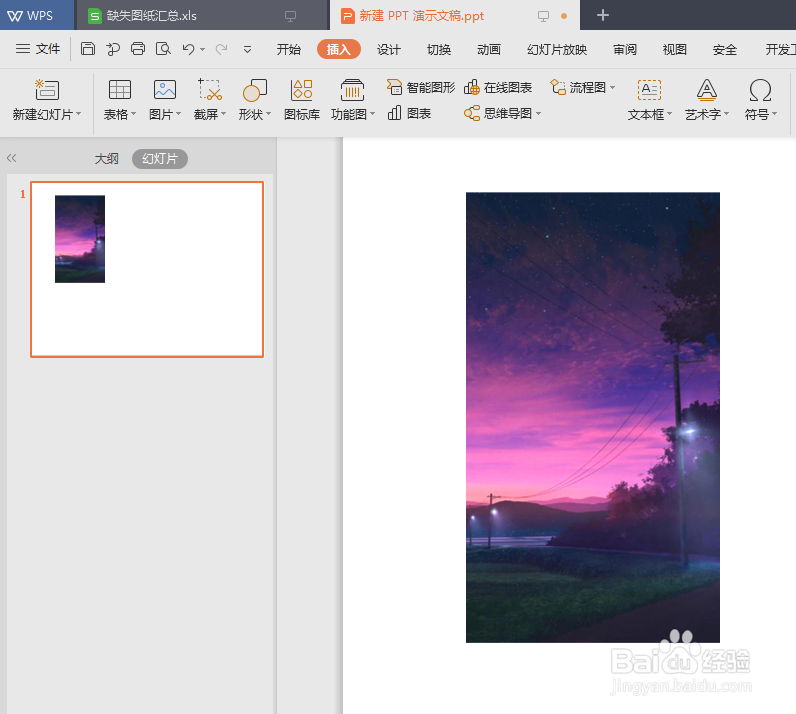The height and width of the screenshot is (714, 796).
Task: Click the output-as-PDF icon next to Save
Action: 113,49
